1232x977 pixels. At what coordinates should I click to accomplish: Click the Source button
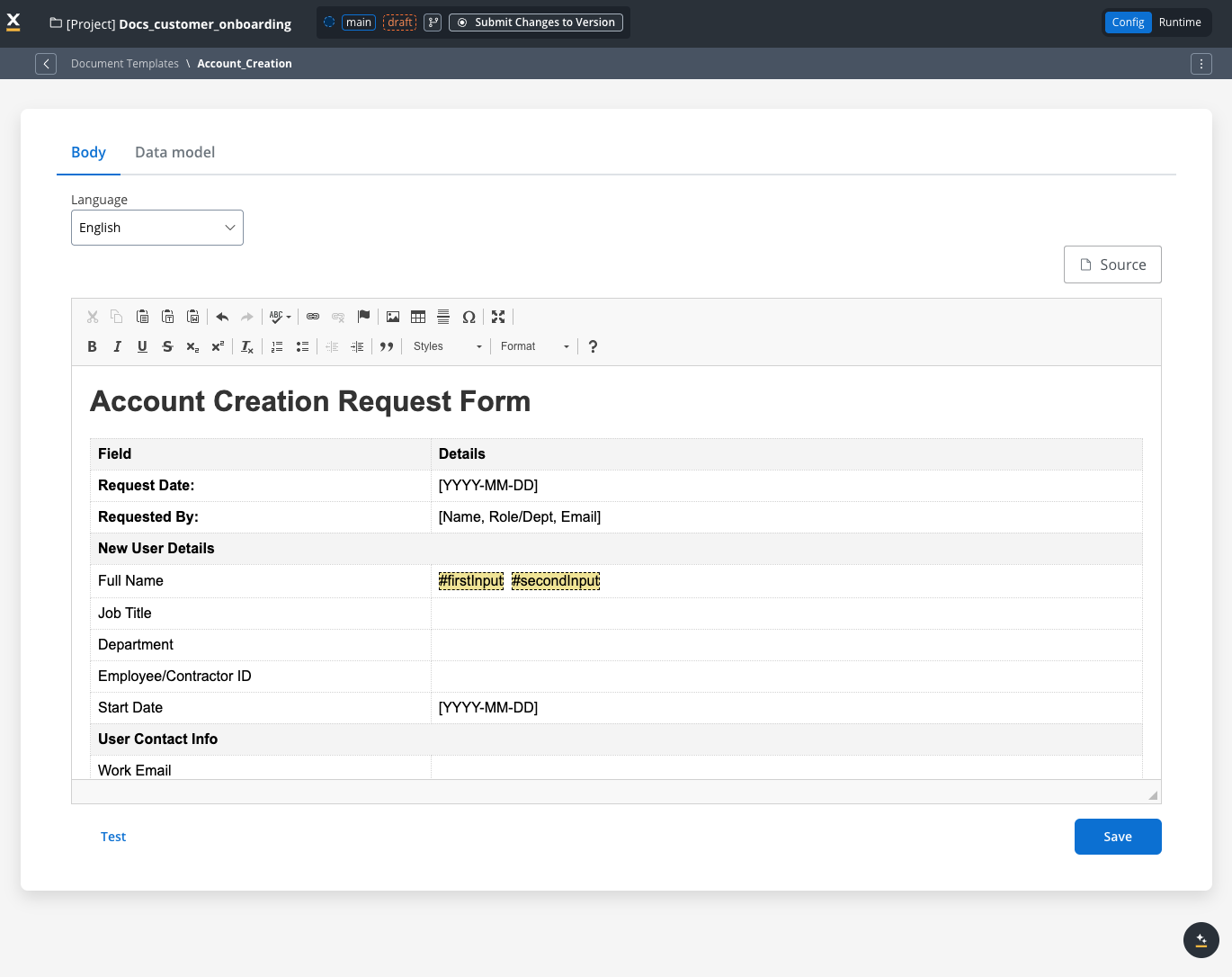pyautogui.click(x=1112, y=264)
